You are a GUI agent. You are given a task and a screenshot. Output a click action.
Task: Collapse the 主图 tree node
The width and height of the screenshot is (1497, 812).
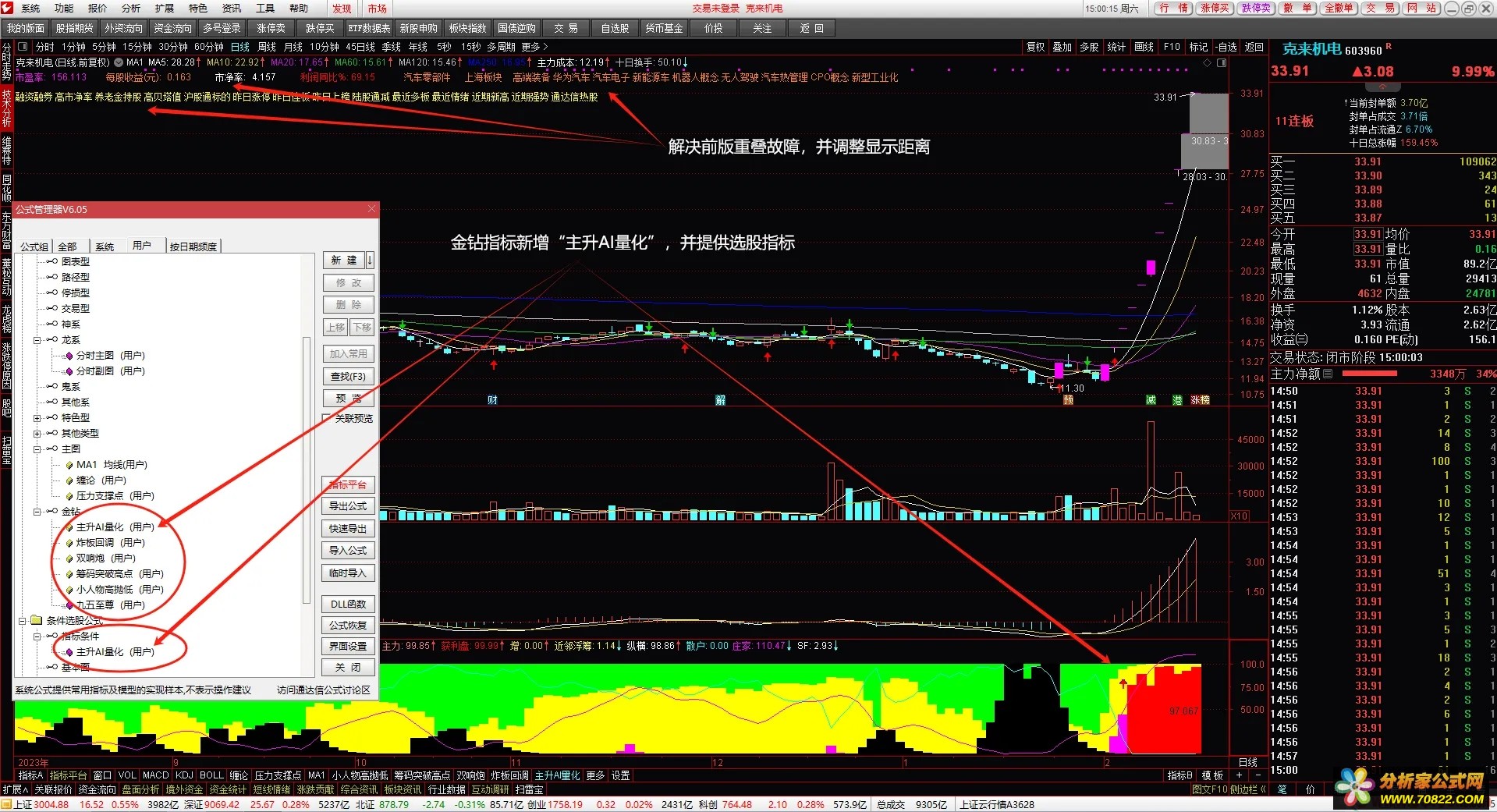coord(37,449)
